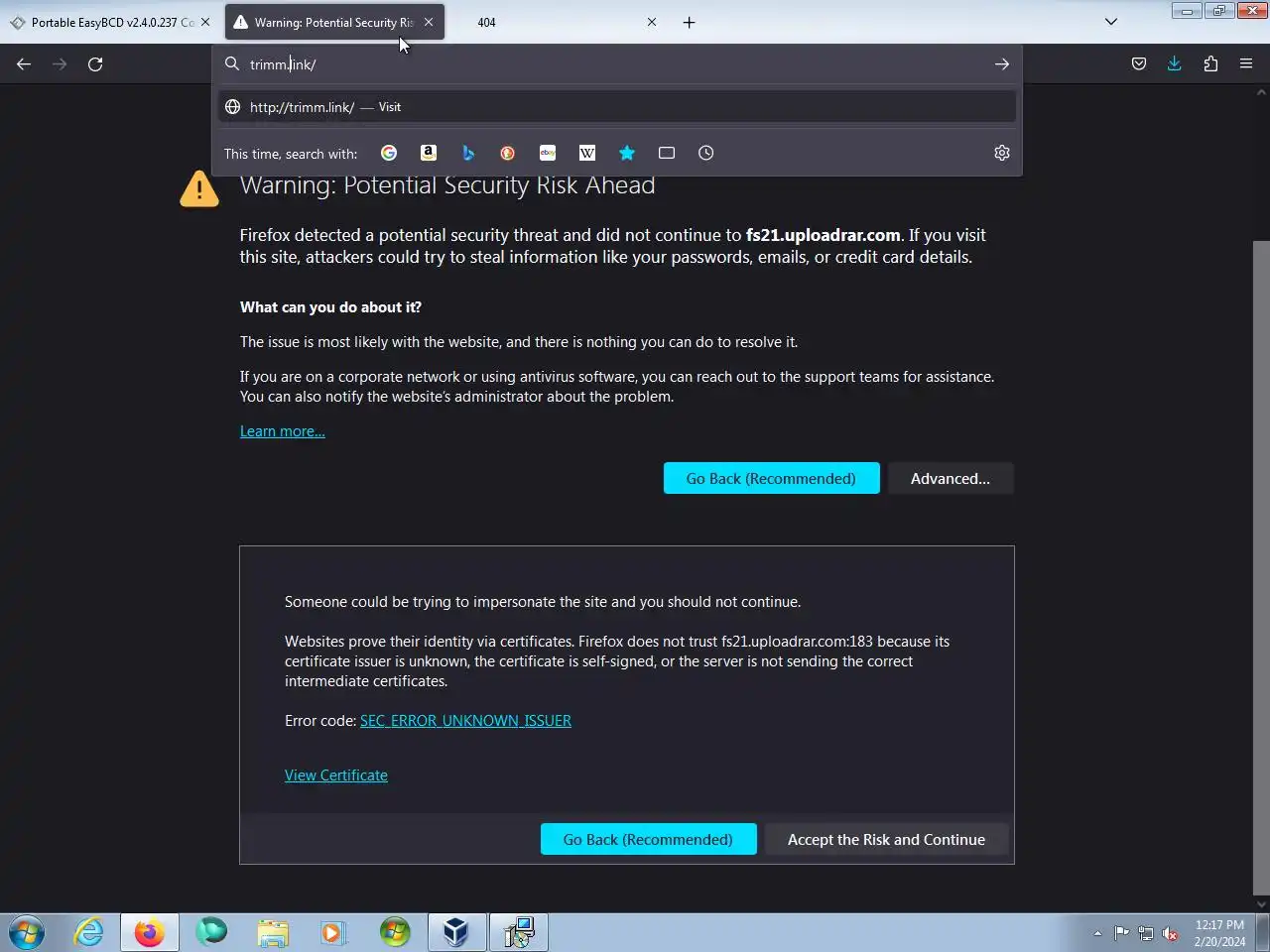Switch to Portable EasyBCD tab
Screen dimensions: 1270x952
[109, 22]
